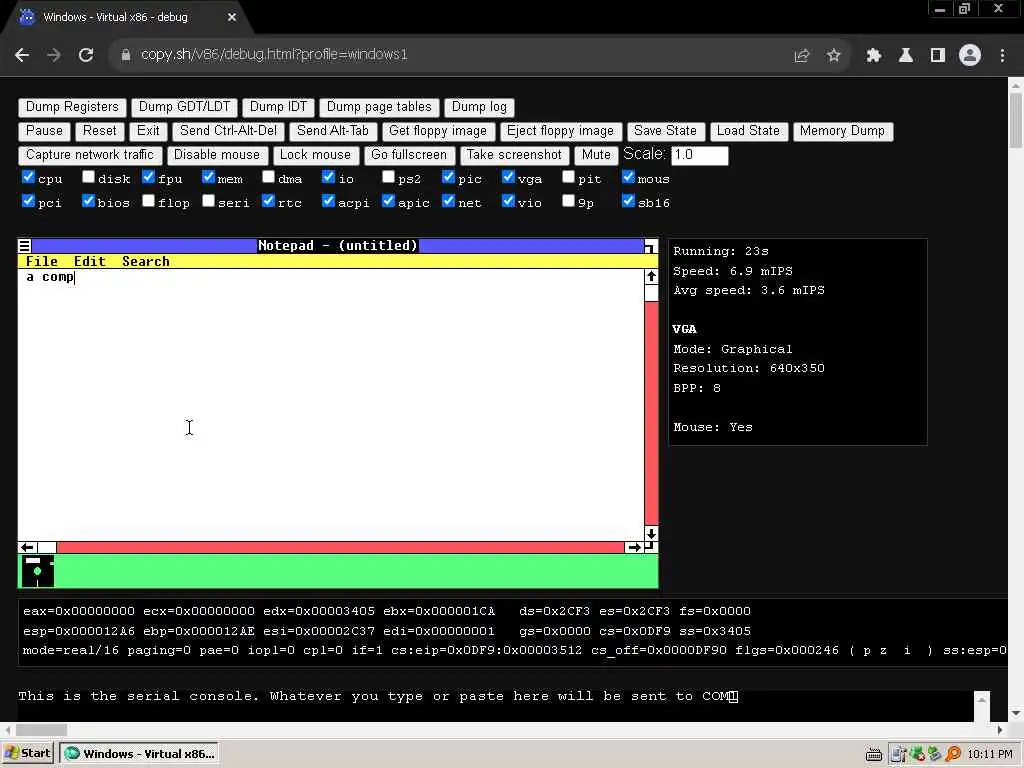Screen dimensions: 1024x768
Task: Click Load State button
Action: click(x=748, y=131)
